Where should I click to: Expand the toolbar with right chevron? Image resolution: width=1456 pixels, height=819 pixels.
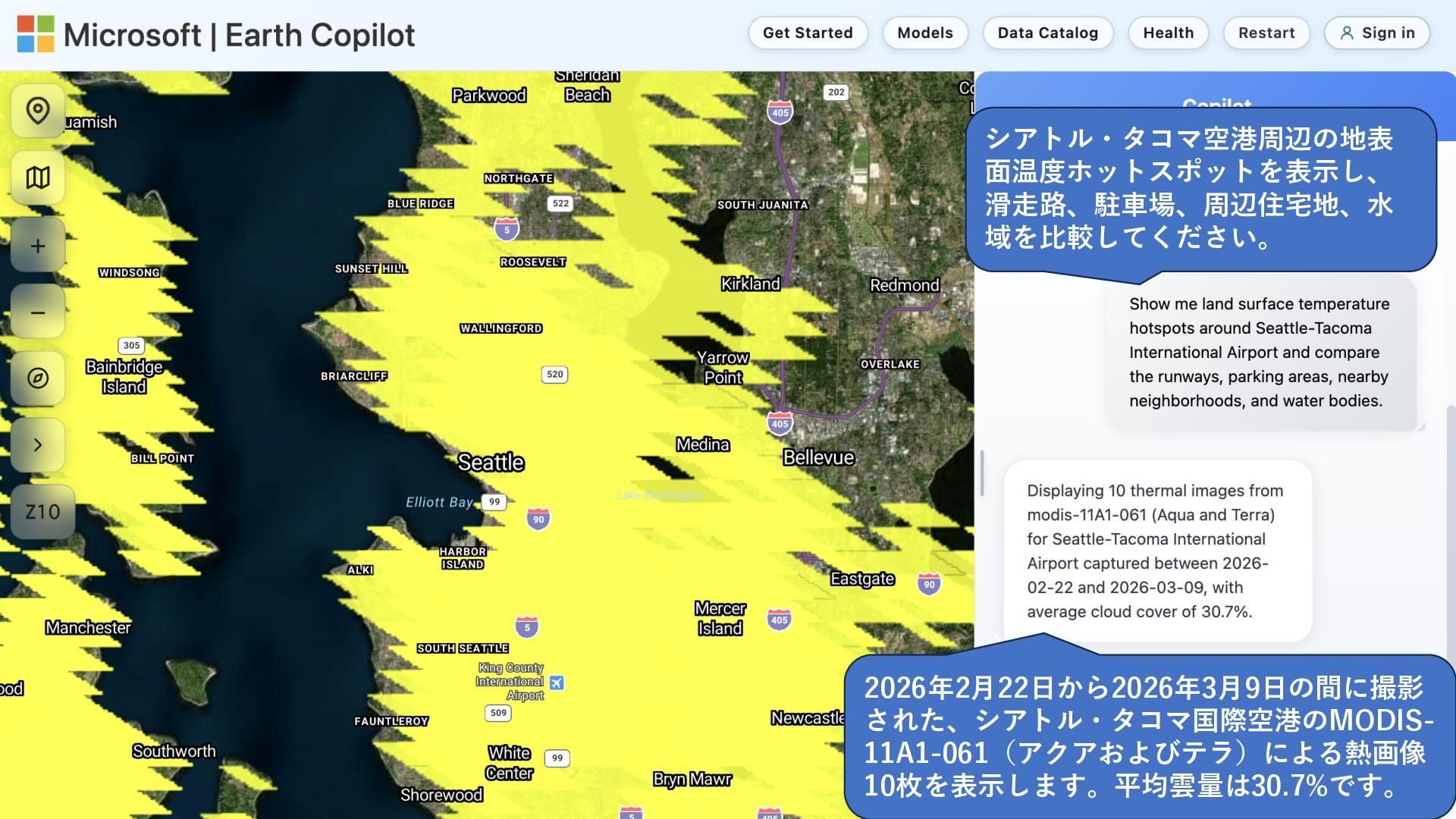(38, 444)
